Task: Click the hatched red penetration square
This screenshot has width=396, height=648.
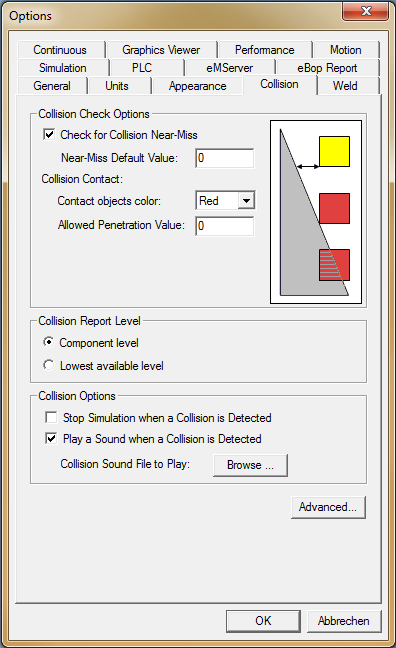Action: pyautogui.click(x=334, y=265)
